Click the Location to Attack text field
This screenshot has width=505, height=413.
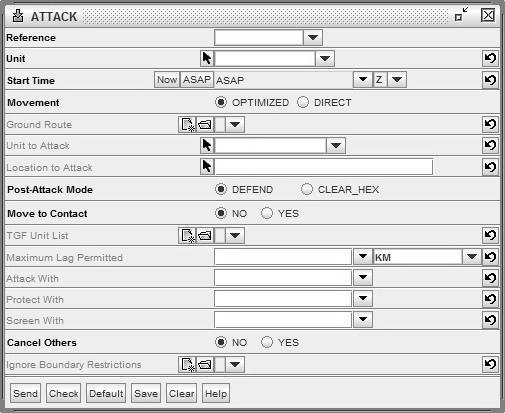click(324, 166)
